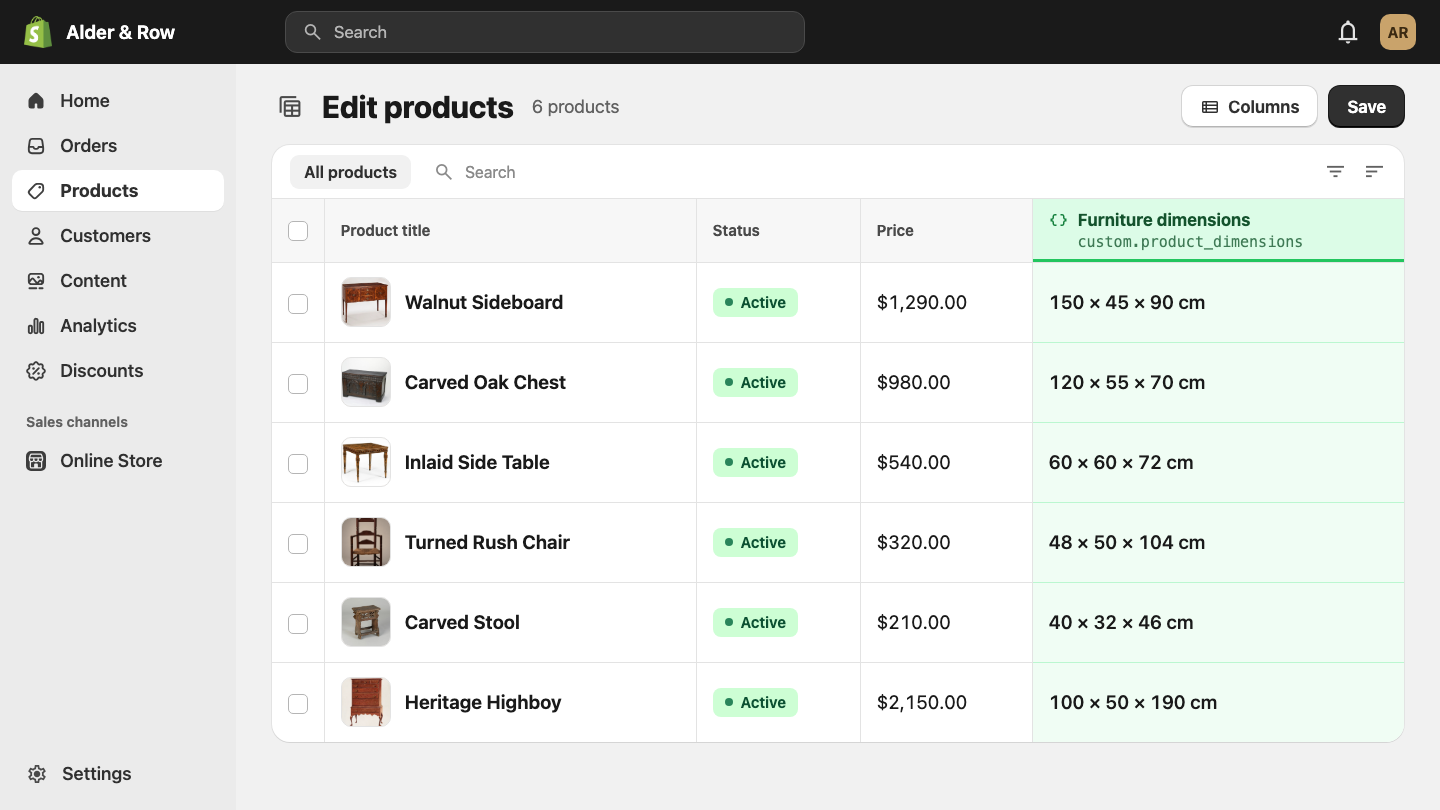
Task: Check the Carved Oak Chest row checkbox
Action: 298,383
